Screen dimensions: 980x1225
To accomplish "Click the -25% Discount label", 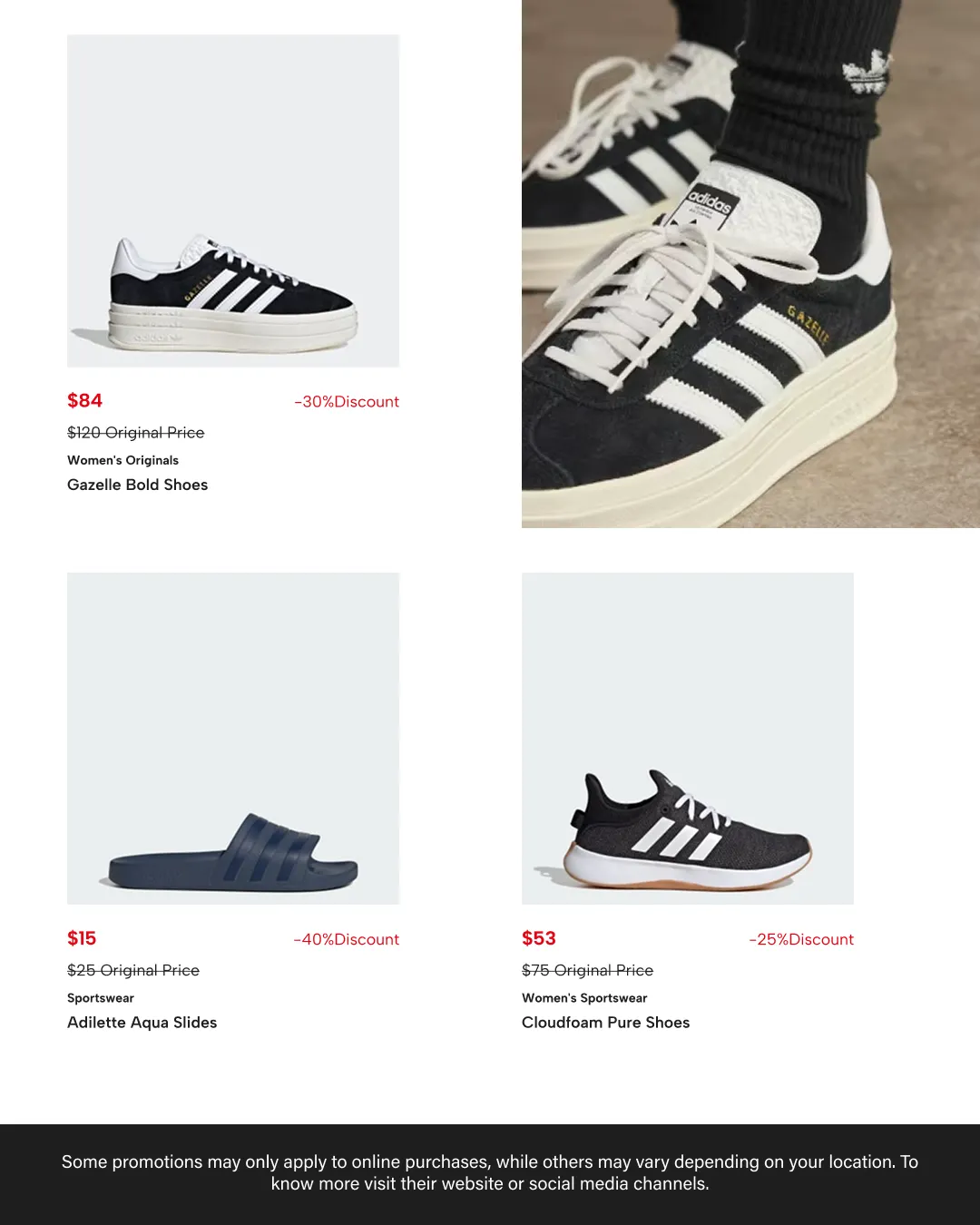I will [x=801, y=940].
